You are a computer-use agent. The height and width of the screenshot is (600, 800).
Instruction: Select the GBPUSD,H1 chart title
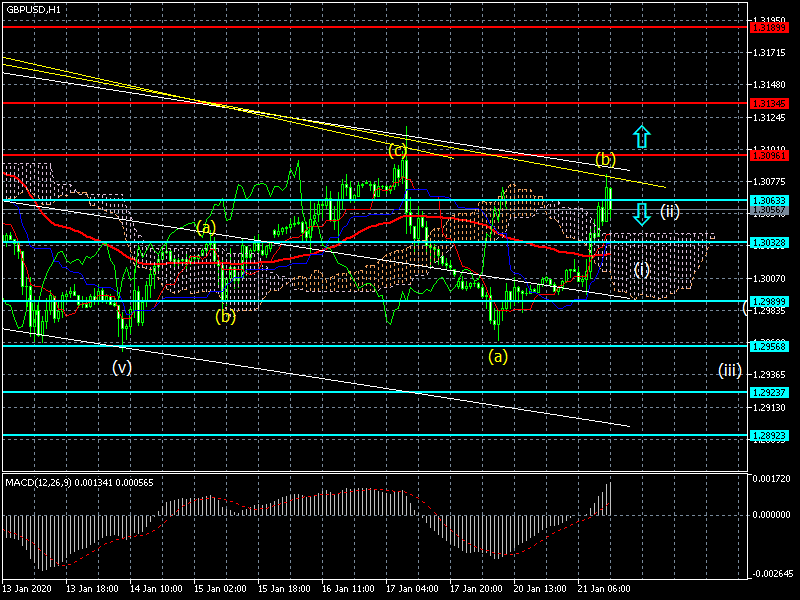coord(33,9)
